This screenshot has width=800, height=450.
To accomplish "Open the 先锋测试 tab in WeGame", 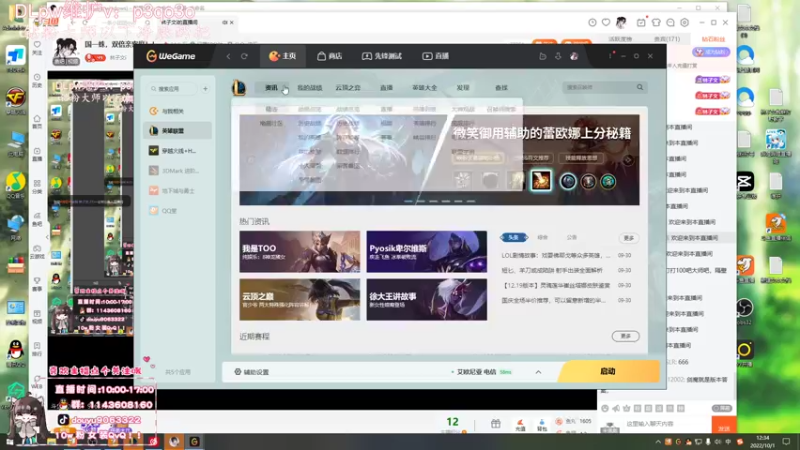I will [382, 56].
